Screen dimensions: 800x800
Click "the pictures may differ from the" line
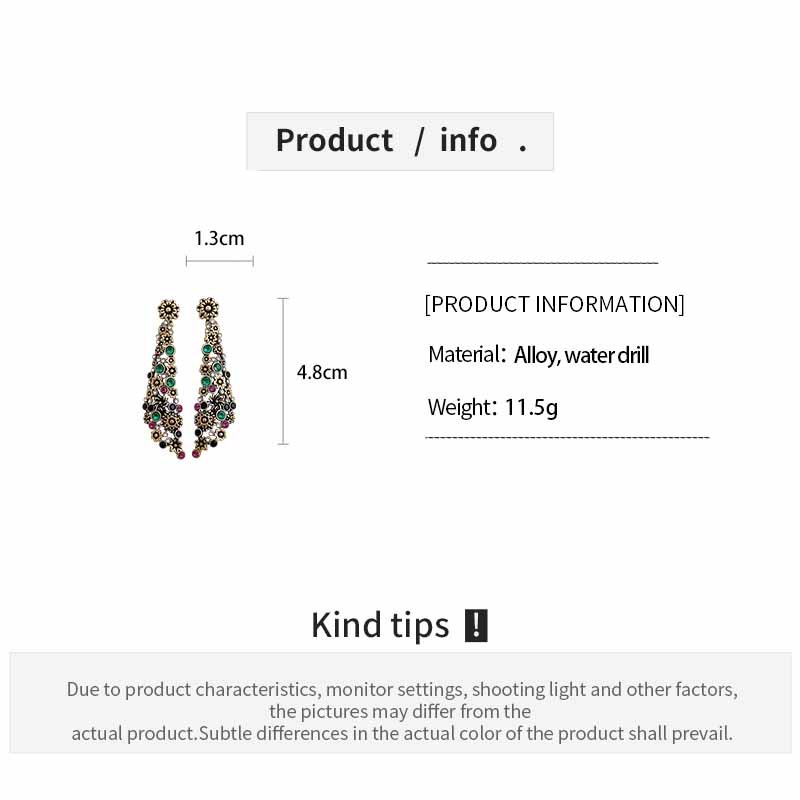coord(400,711)
